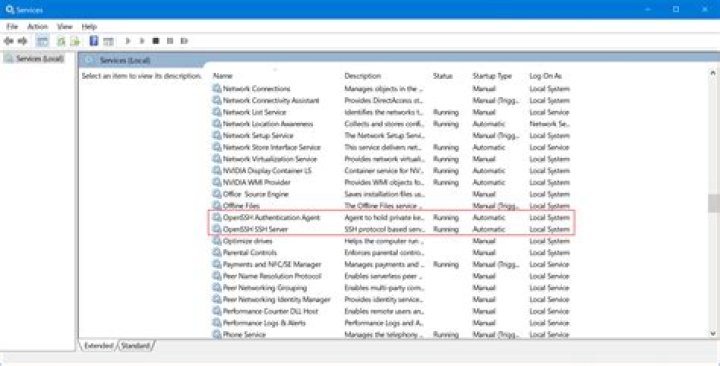The image size is (720, 366).
Task: Click gear icon of Optimize drives
Action: [x=217, y=241]
